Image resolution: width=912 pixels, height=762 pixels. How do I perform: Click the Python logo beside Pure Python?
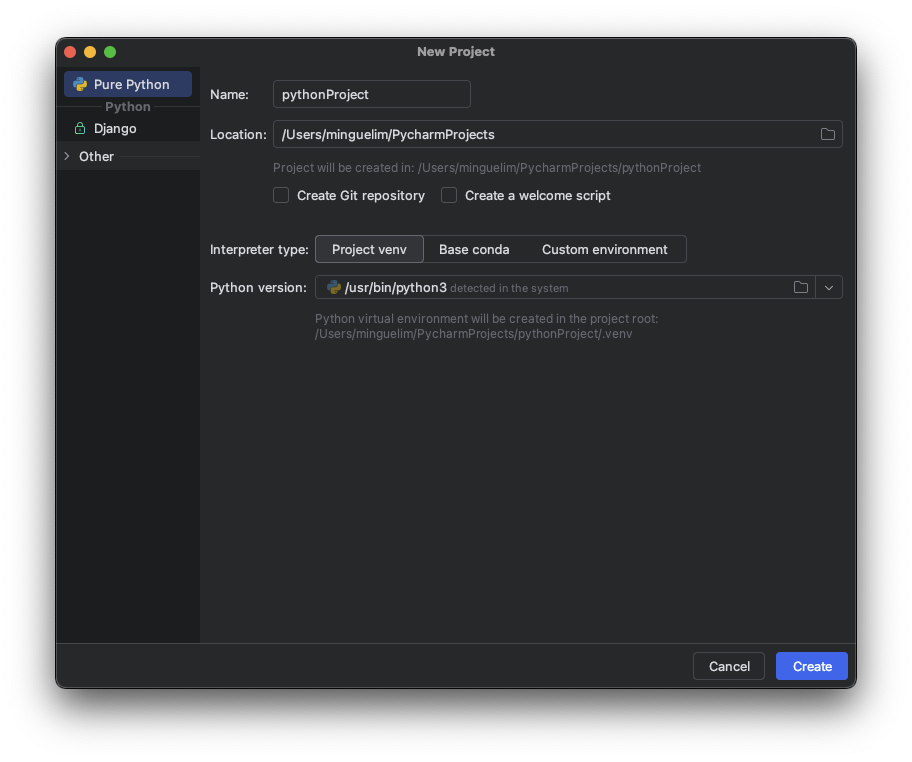[80, 84]
